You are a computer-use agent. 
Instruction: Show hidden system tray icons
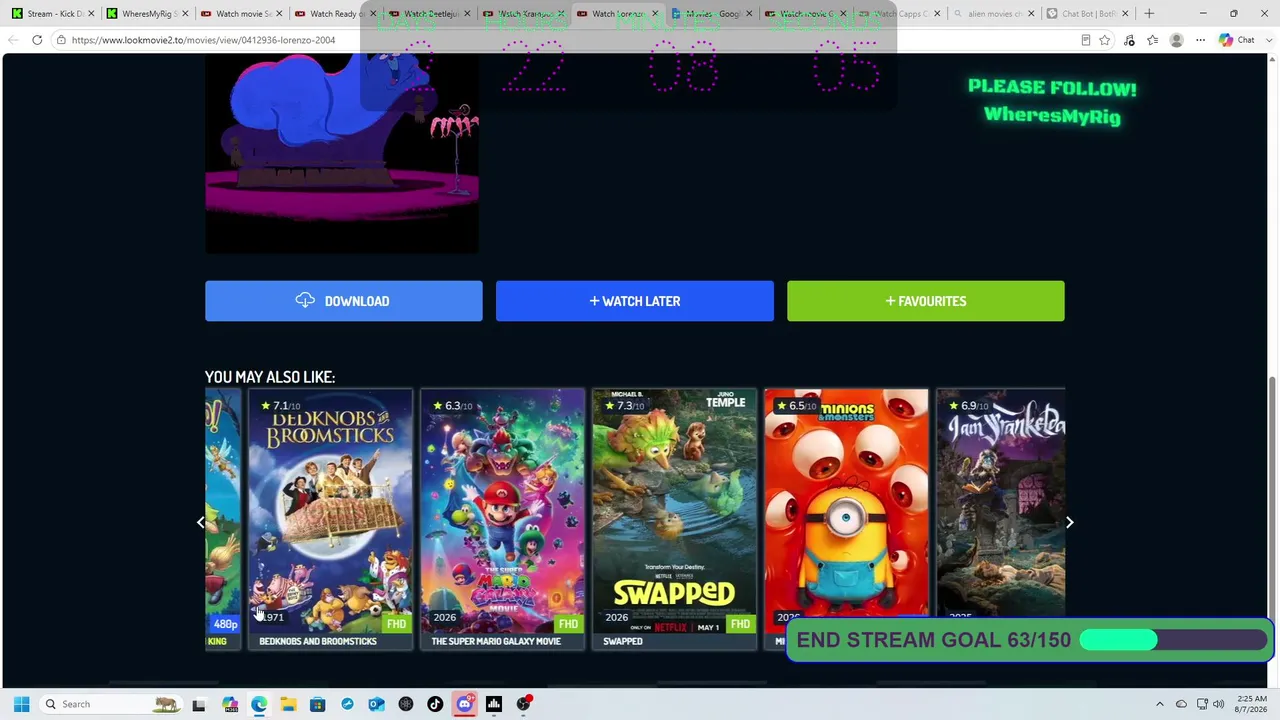(x=1160, y=704)
